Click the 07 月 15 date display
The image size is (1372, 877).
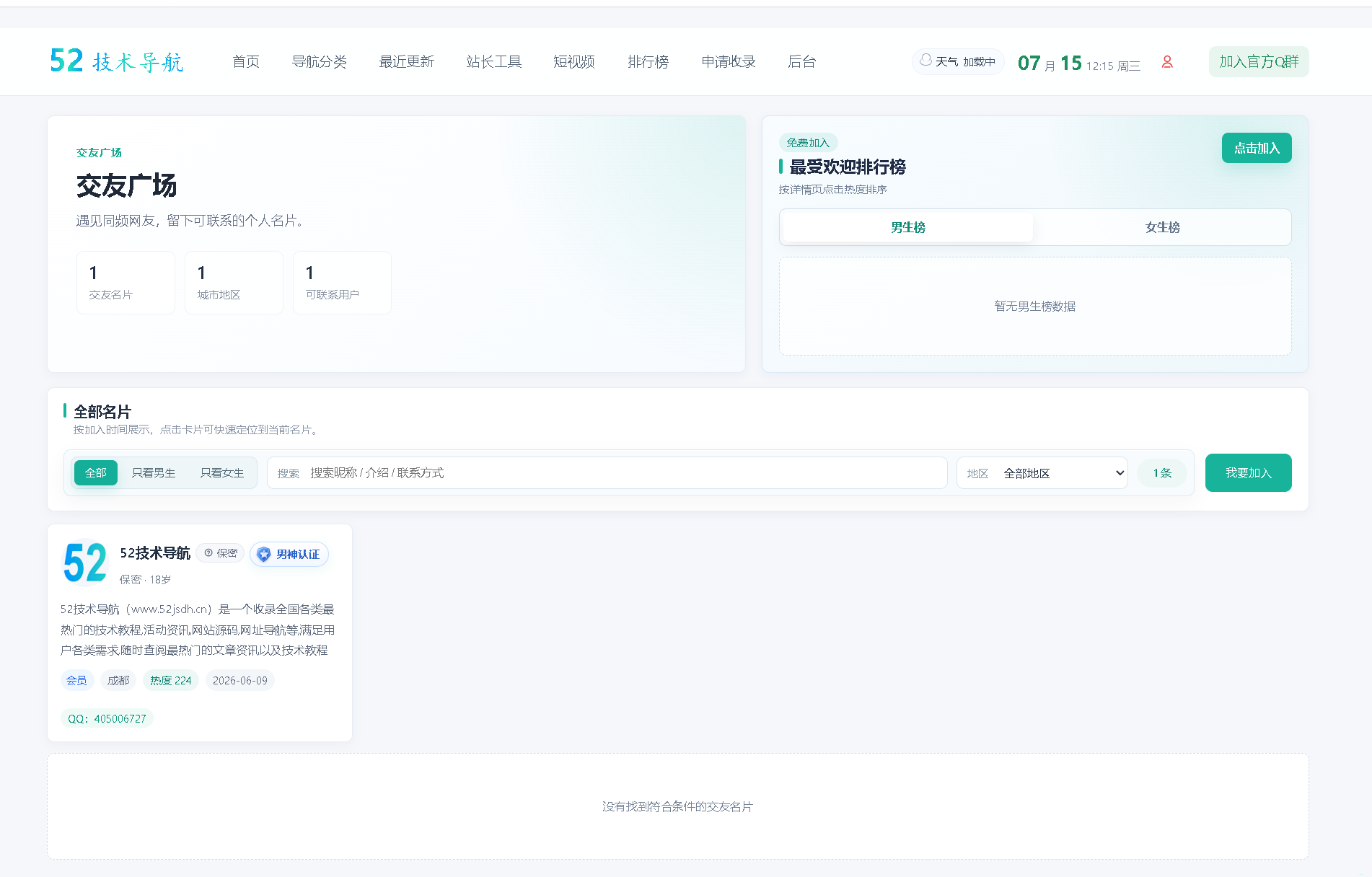pyautogui.click(x=1050, y=63)
